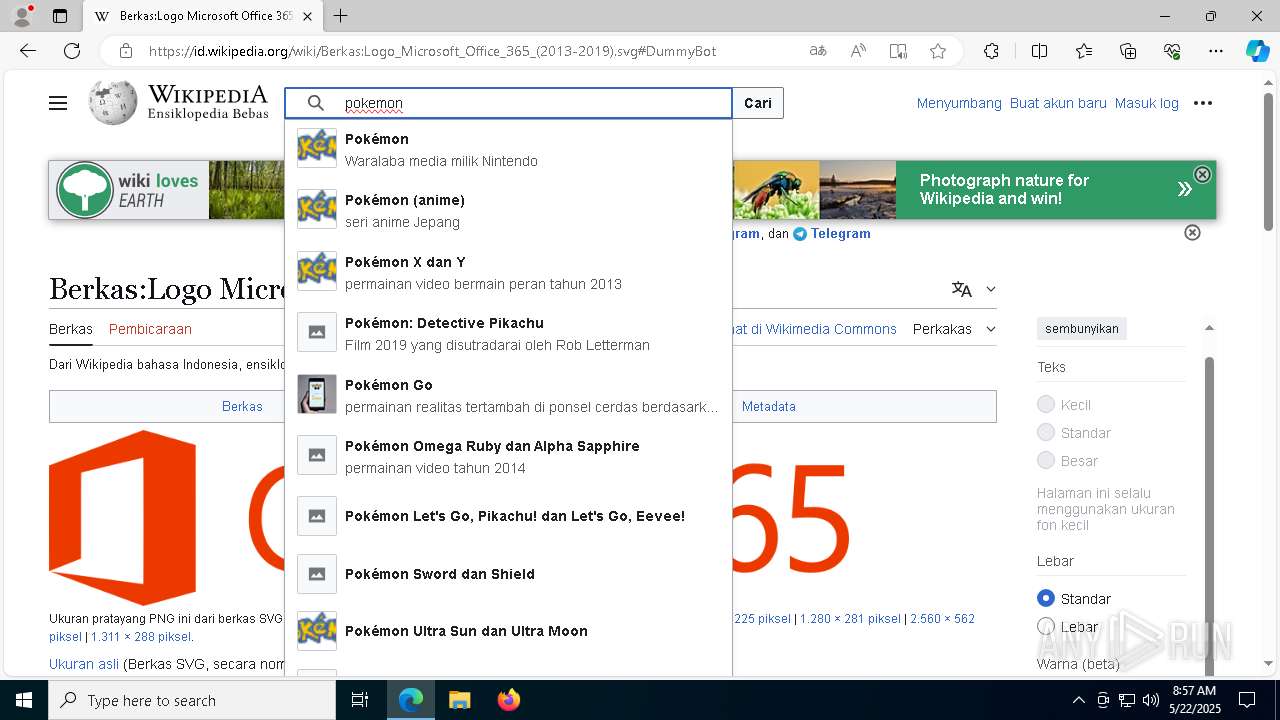Select the Besar text size radio

tap(1046, 460)
